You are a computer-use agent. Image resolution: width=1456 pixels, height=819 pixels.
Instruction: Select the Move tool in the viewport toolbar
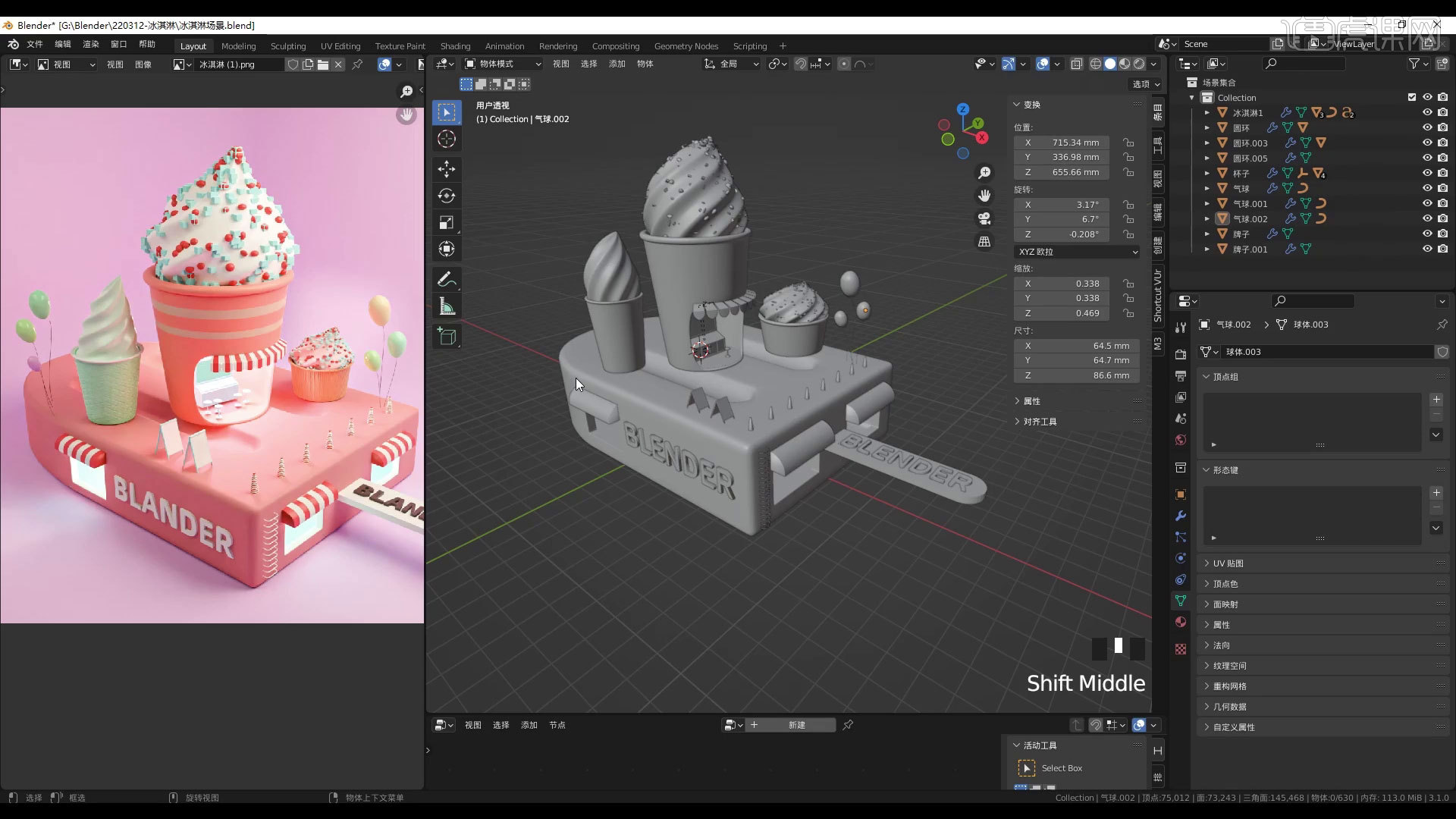(x=447, y=170)
